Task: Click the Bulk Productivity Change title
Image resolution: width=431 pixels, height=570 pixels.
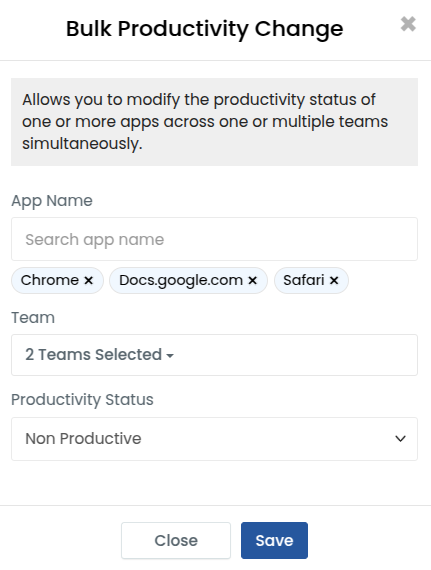Action: coord(205,29)
